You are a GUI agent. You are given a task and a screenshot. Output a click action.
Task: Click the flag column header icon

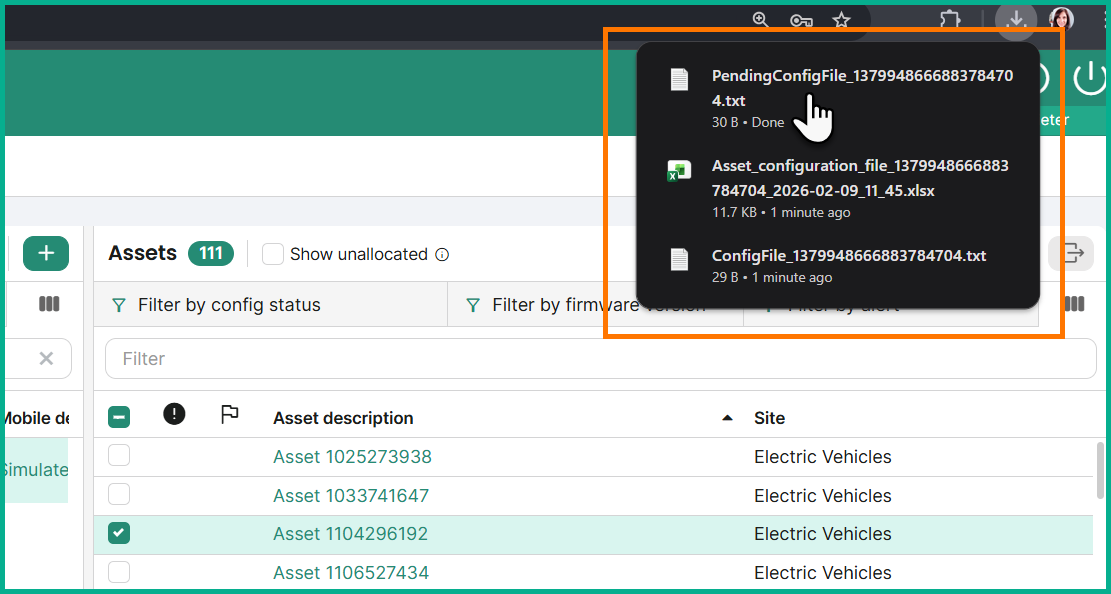(x=230, y=414)
